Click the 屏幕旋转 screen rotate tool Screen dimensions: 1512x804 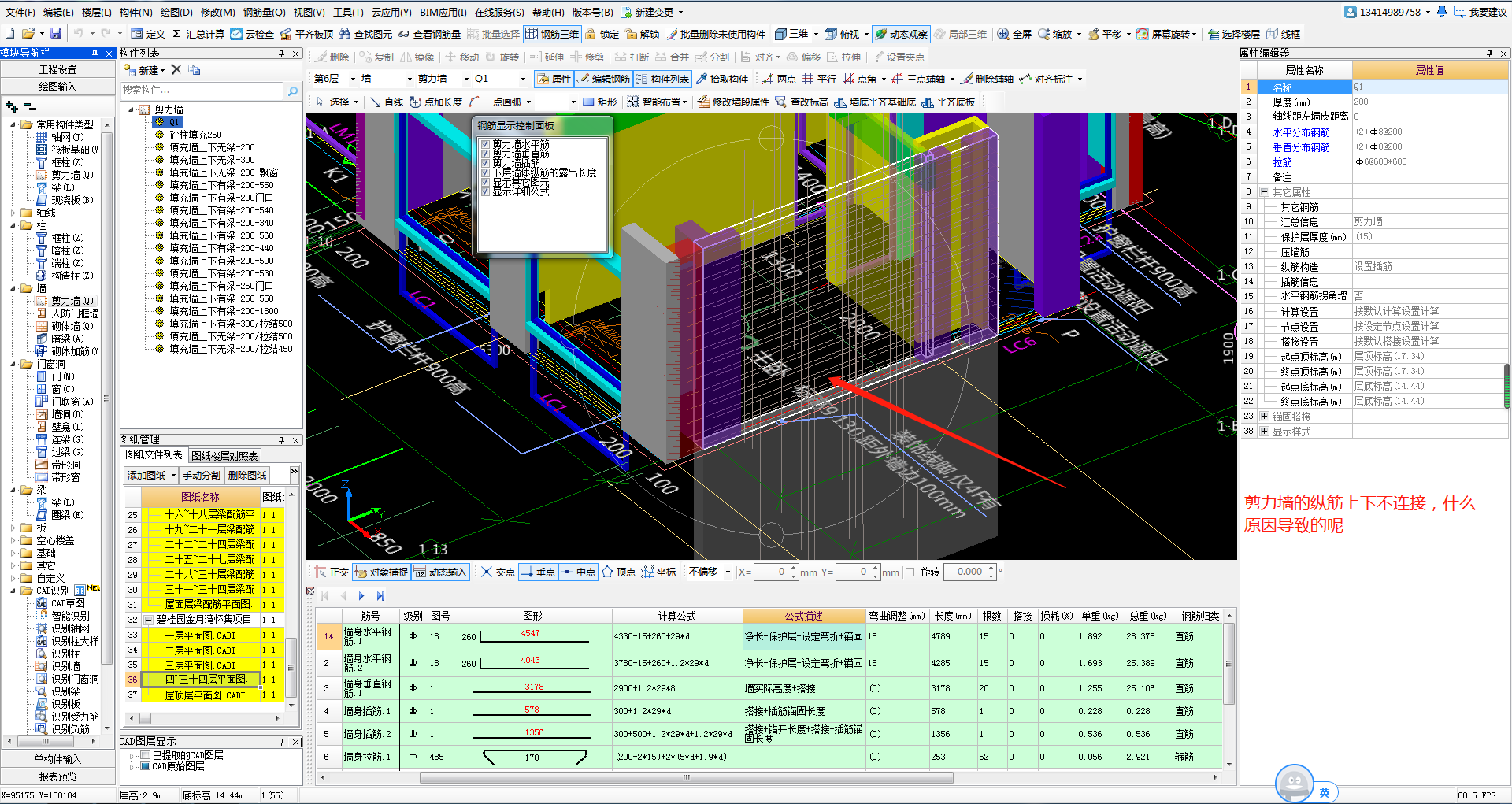[1165, 34]
